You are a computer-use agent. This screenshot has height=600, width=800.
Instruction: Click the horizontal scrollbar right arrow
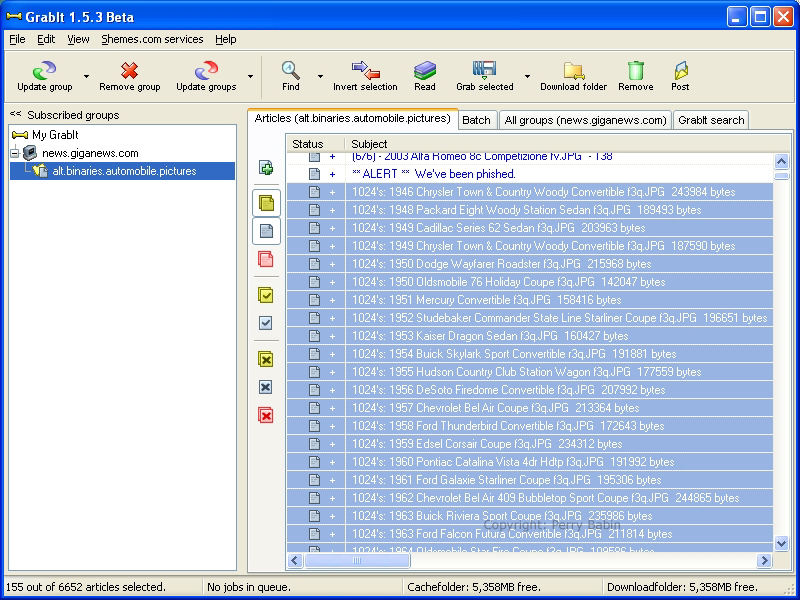(764, 560)
